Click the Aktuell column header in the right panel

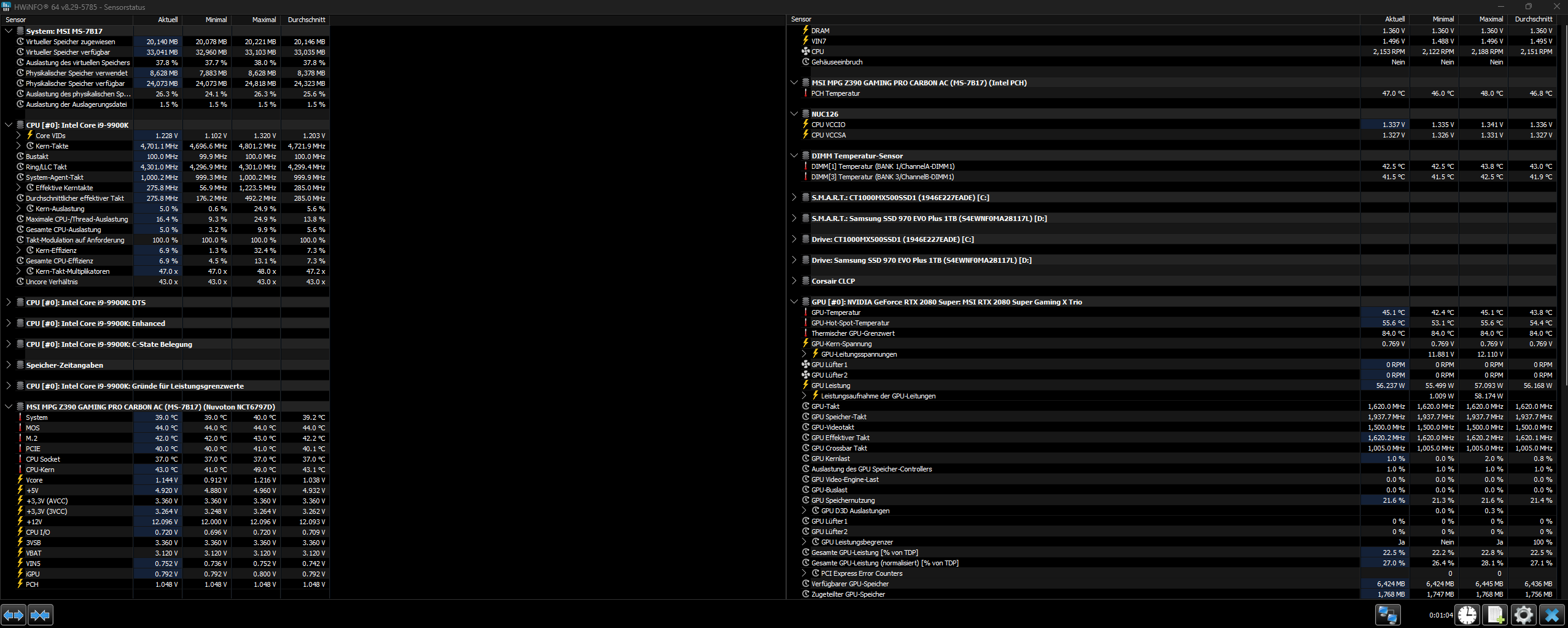(1385, 19)
